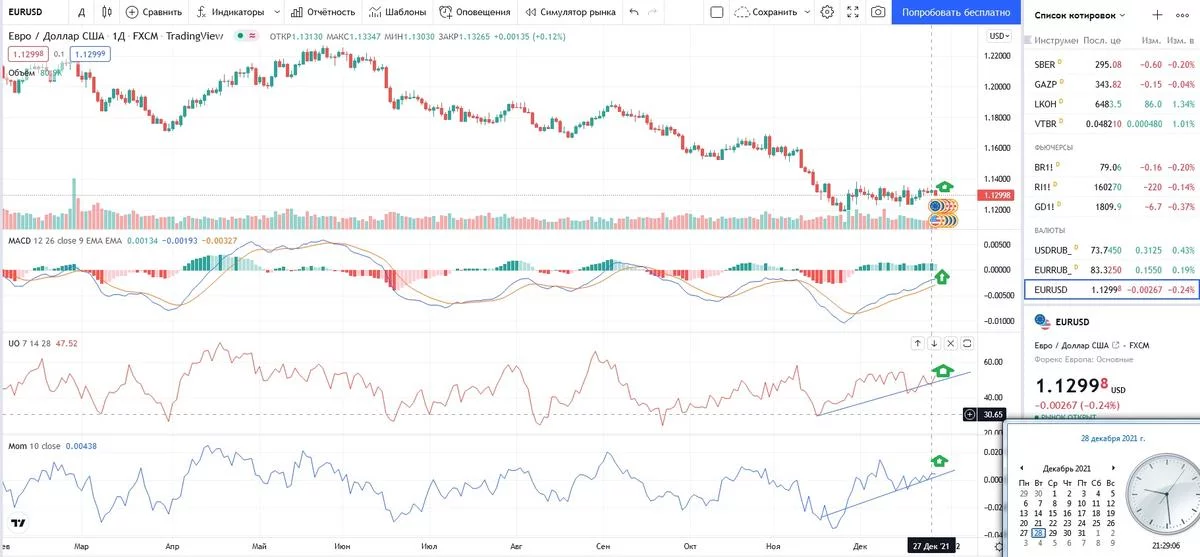Select the VTBR row in watchlist
1200x557 pixels.
coord(1112,124)
